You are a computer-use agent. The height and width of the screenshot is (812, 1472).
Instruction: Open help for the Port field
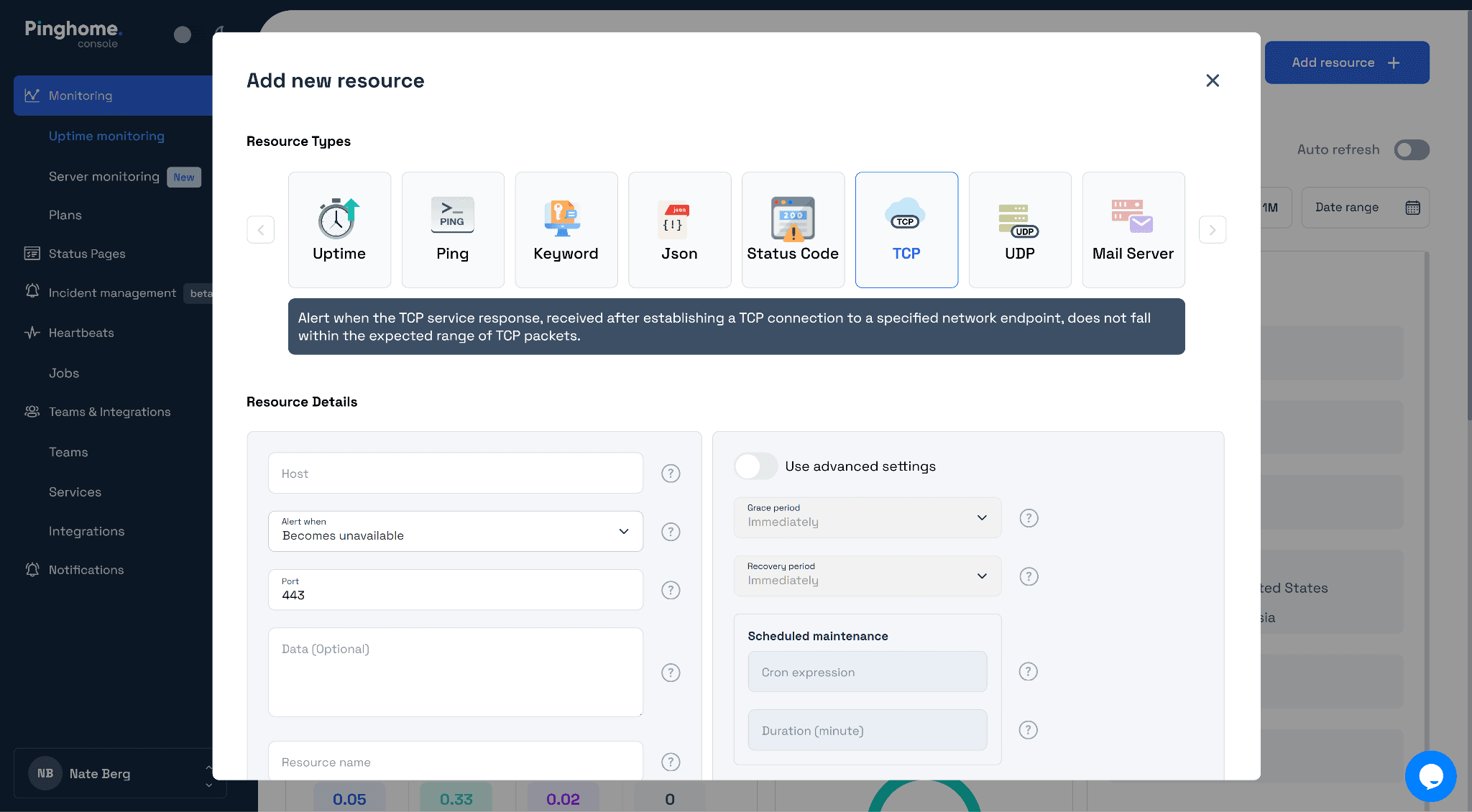click(671, 590)
